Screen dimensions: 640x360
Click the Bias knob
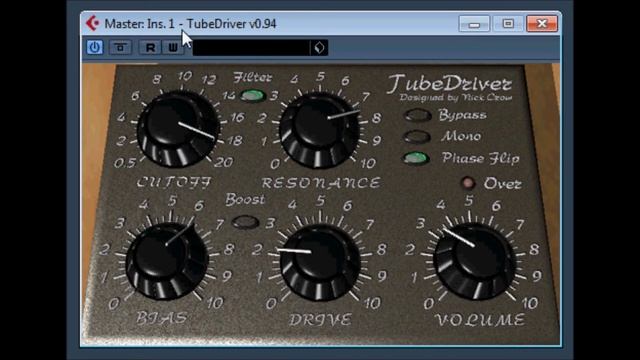[167, 261]
